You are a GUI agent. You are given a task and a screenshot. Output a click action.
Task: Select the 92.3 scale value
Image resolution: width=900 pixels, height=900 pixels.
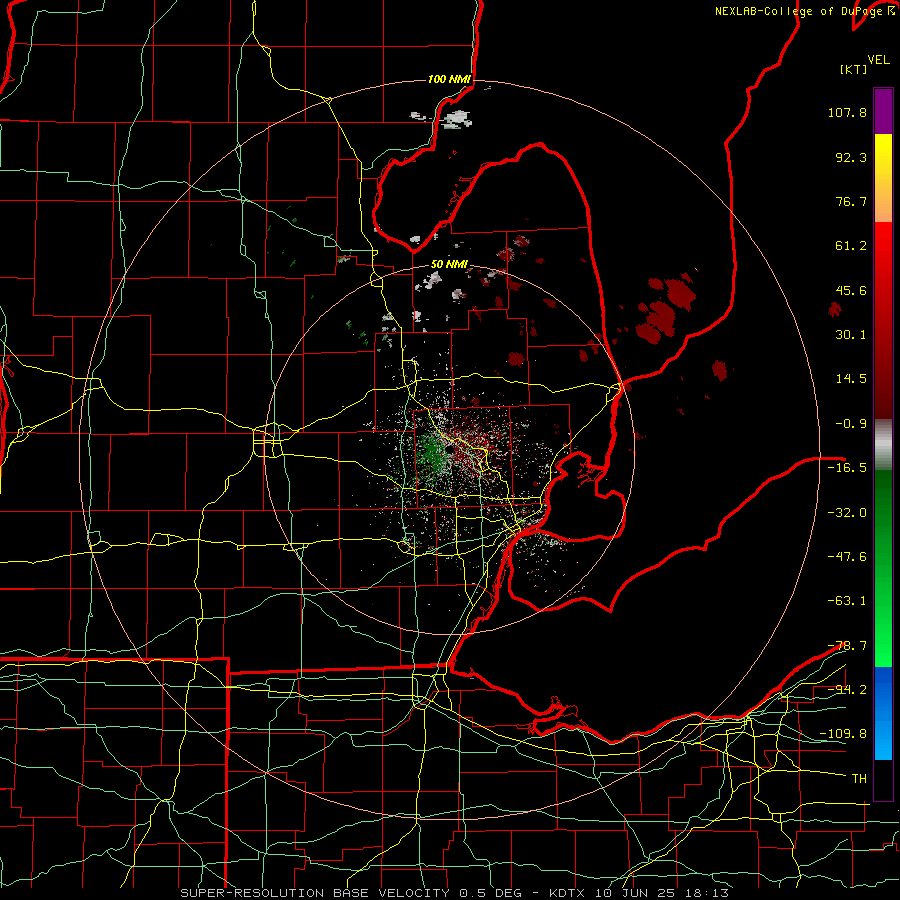[851, 157]
